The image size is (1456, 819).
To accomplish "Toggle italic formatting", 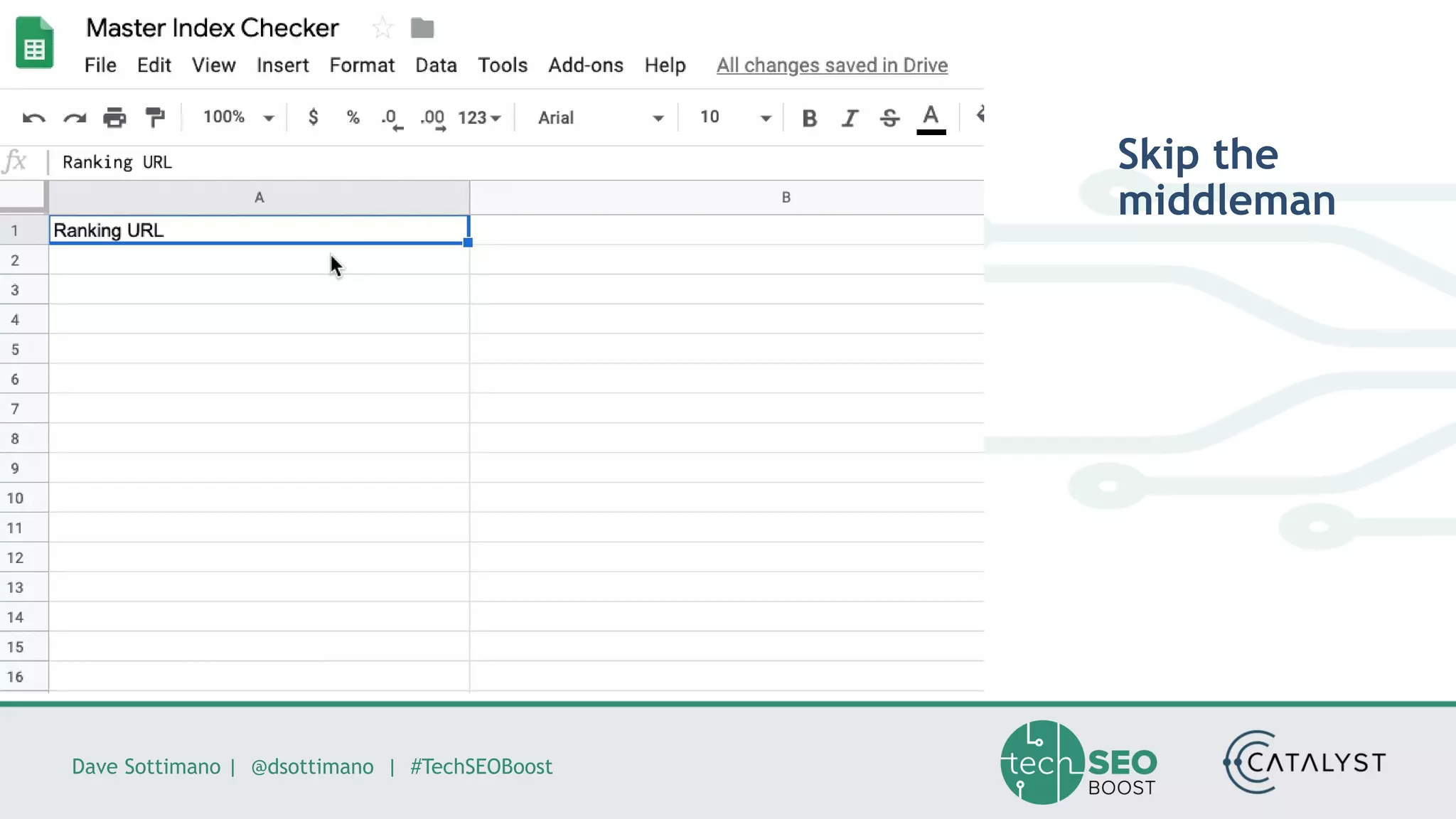I will [850, 118].
